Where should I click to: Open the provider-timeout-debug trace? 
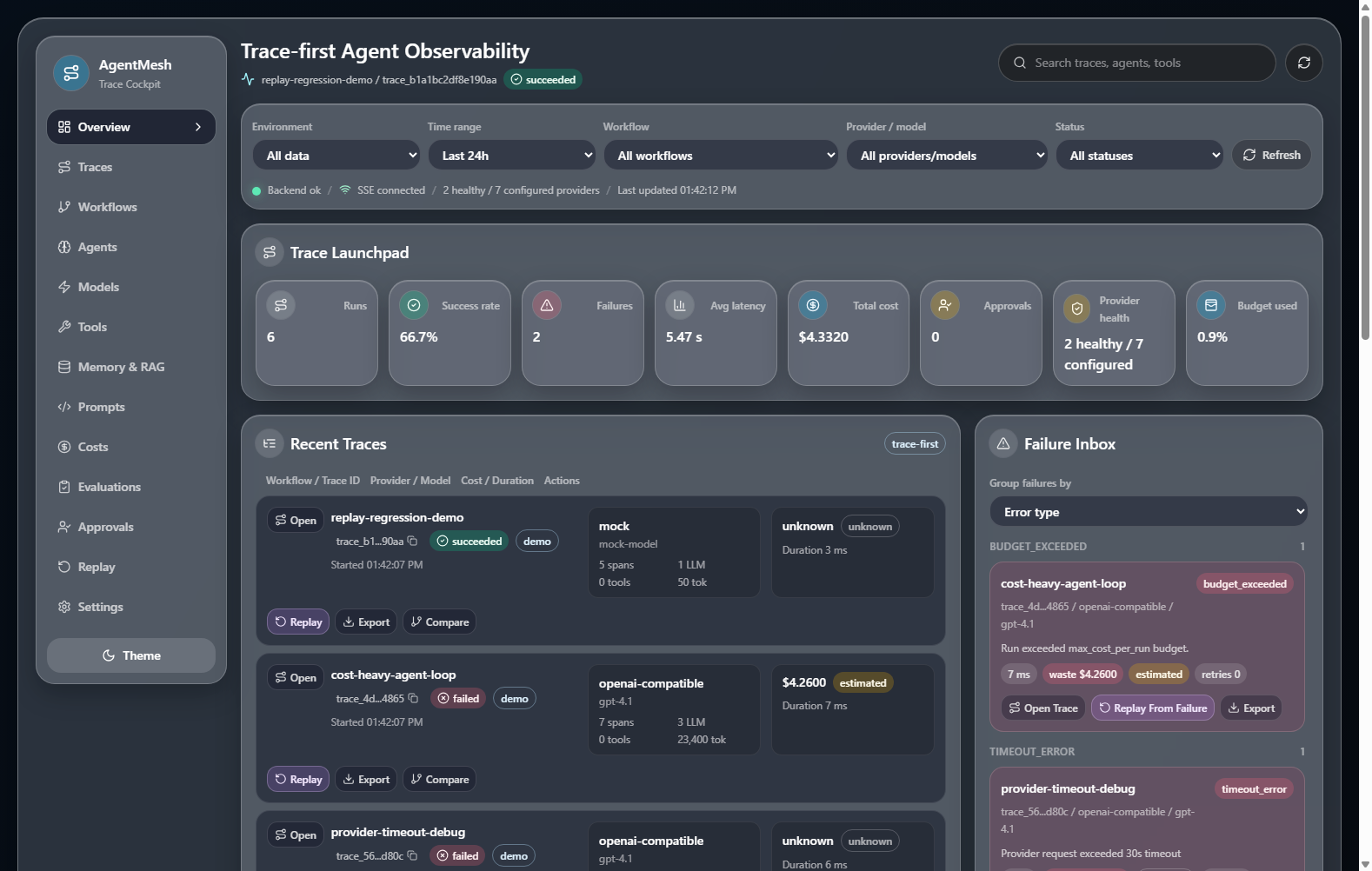[x=296, y=834]
